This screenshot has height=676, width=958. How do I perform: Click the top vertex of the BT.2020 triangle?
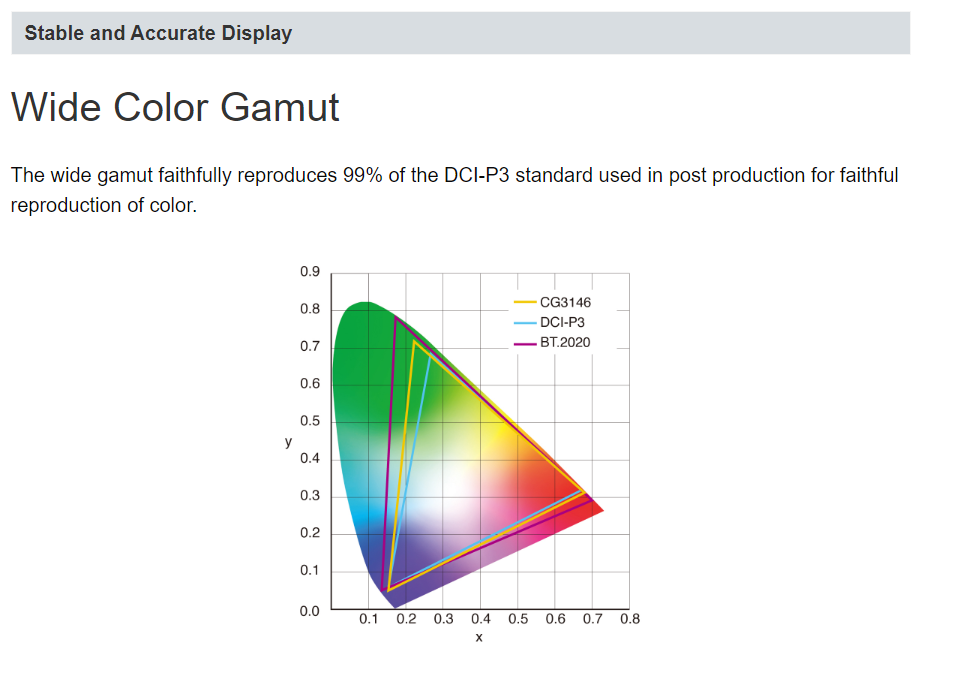(x=395, y=317)
